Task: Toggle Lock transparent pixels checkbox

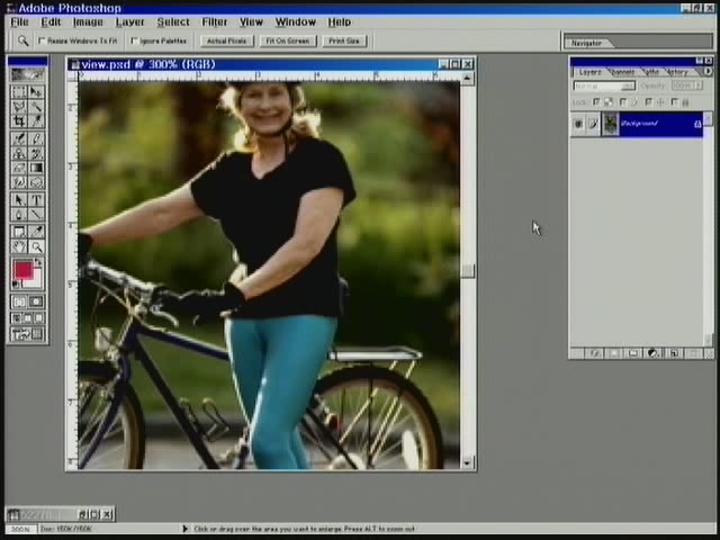Action: tap(596, 102)
